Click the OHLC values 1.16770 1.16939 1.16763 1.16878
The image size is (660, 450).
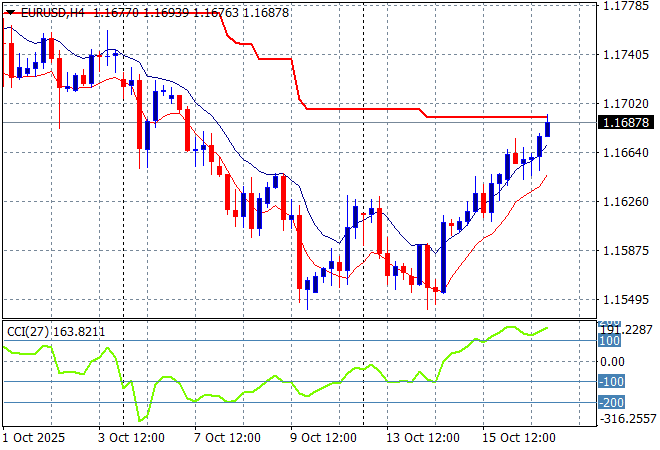[x=191, y=13]
